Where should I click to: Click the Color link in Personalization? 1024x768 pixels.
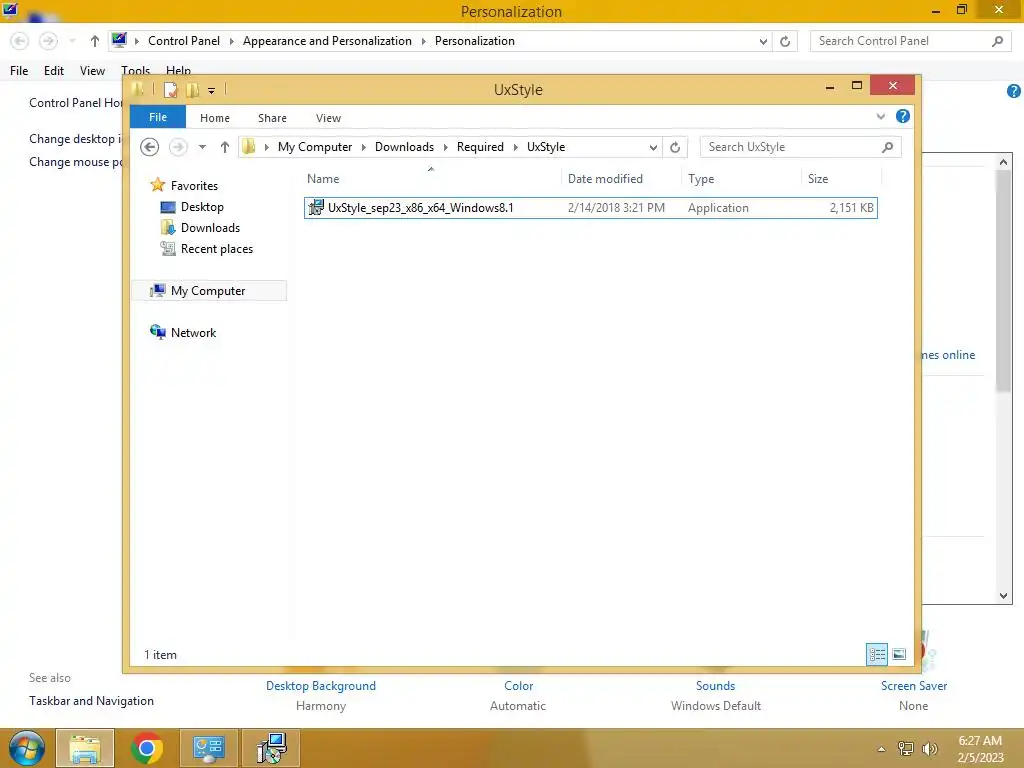519,686
